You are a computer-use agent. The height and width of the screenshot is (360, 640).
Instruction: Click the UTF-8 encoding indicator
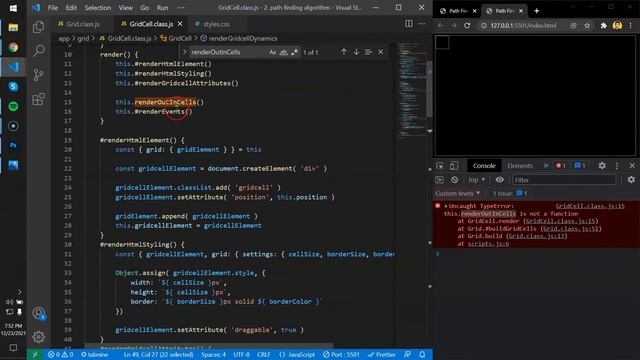click(241, 355)
